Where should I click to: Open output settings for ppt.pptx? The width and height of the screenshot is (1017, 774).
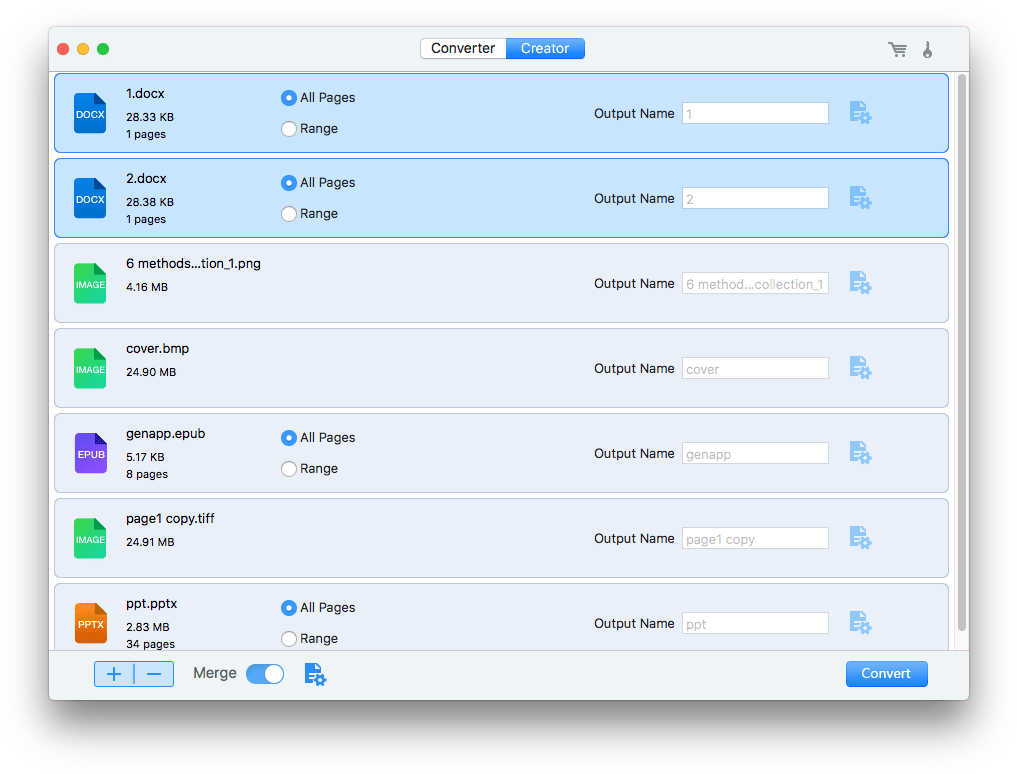point(860,623)
